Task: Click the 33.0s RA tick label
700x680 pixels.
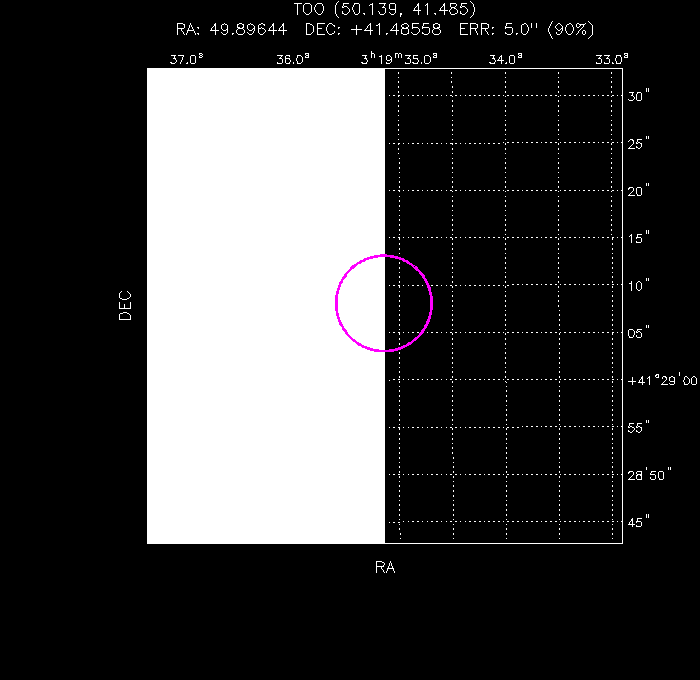Action: click(612, 59)
